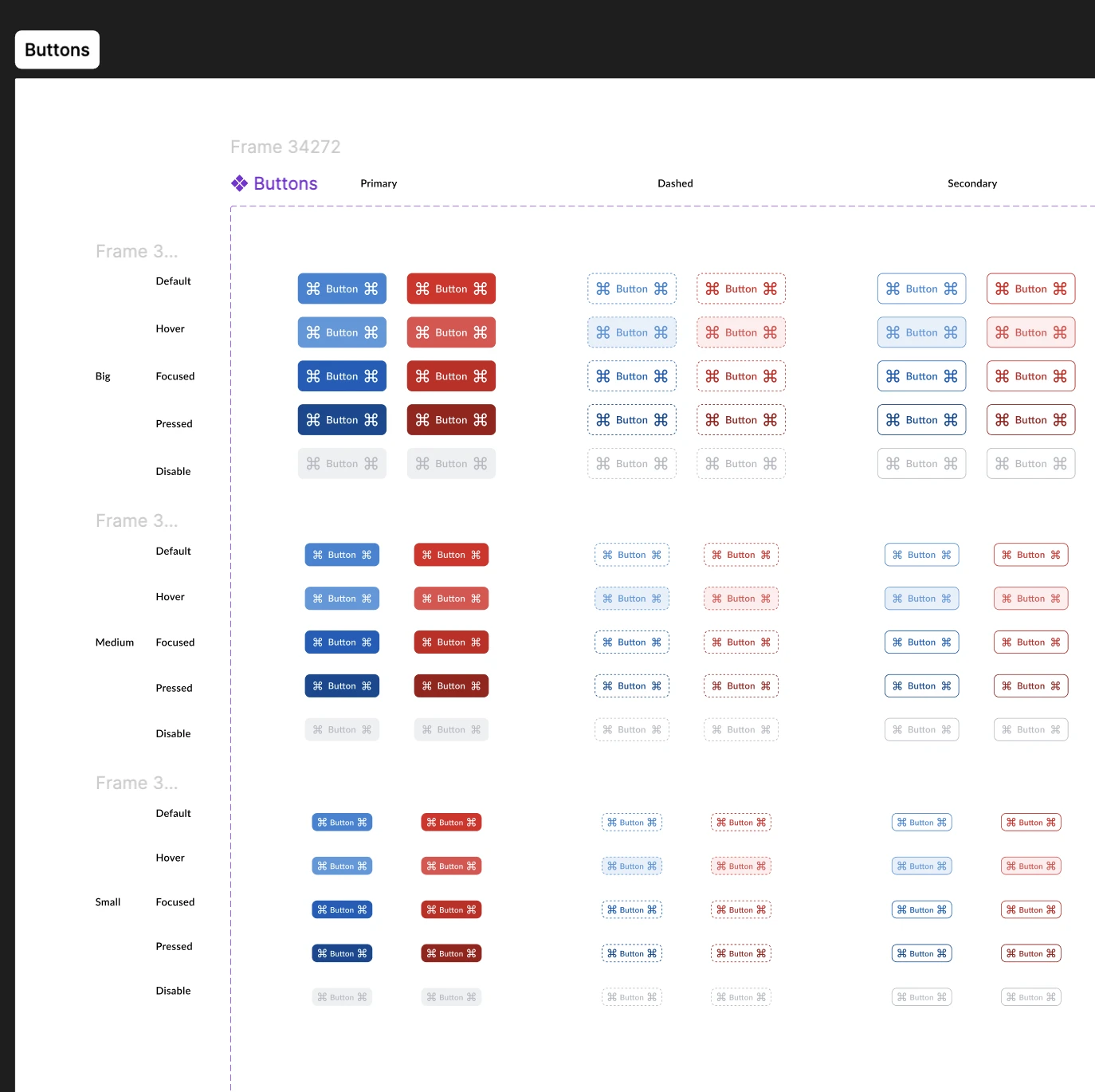Screen dimensions: 1095x1092
Task: Click the Medium Focused red Primary button
Action: (451, 642)
